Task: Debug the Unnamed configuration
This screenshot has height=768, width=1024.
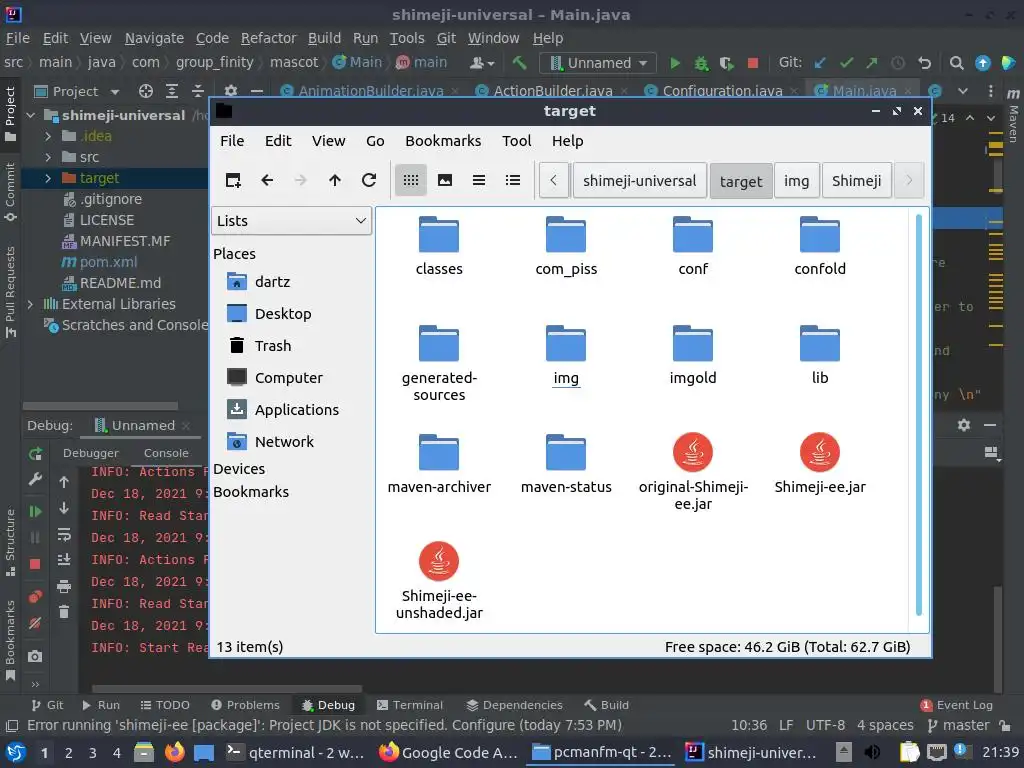Action: pyautogui.click(x=701, y=63)
